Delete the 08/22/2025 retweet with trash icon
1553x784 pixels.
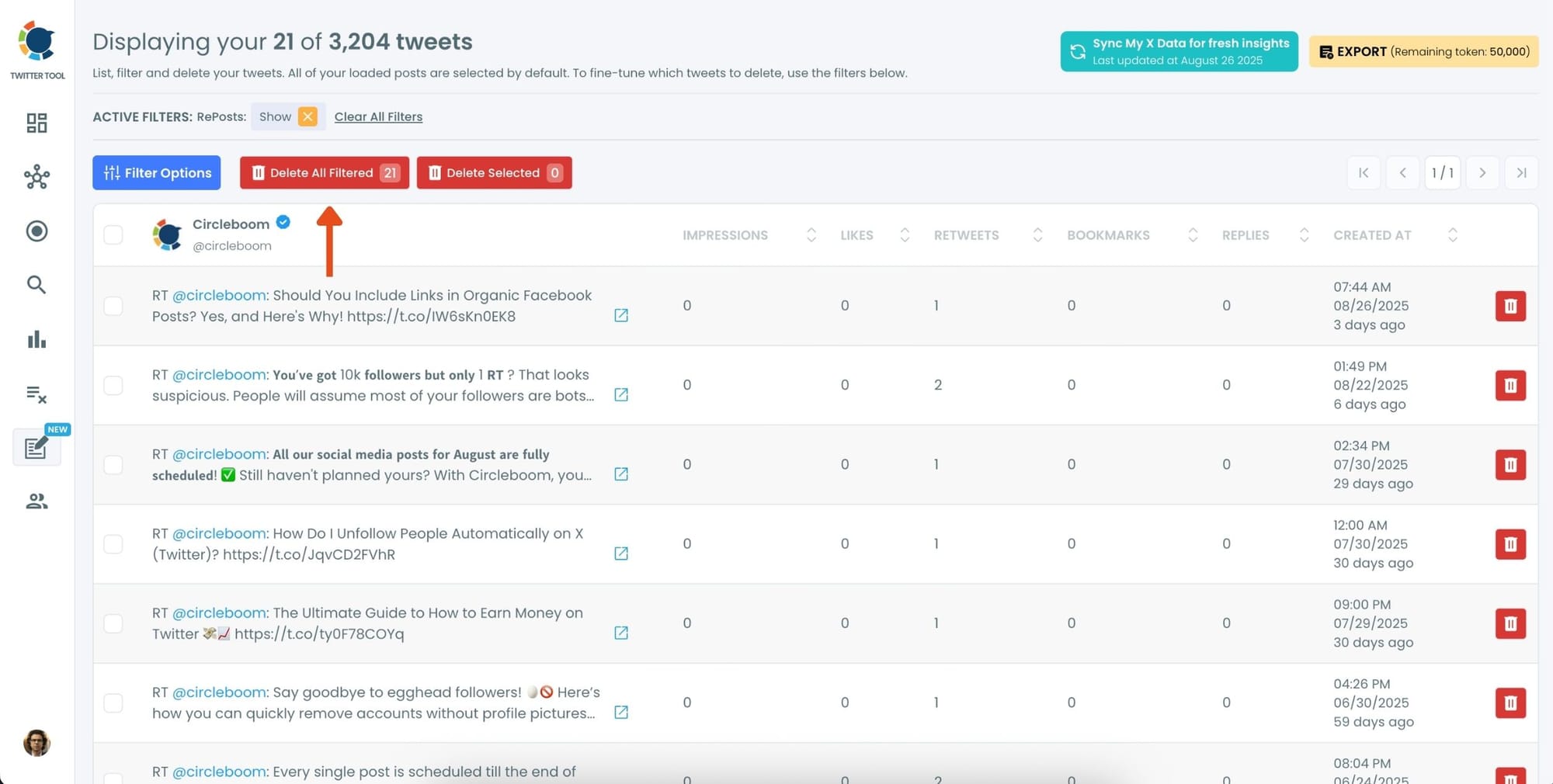coord(1510,385)
